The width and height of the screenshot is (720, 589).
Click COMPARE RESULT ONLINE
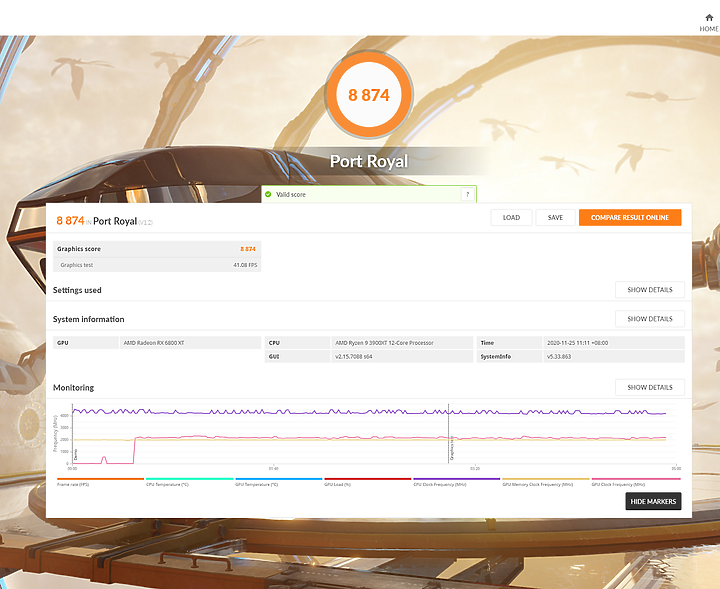point(630,218)
